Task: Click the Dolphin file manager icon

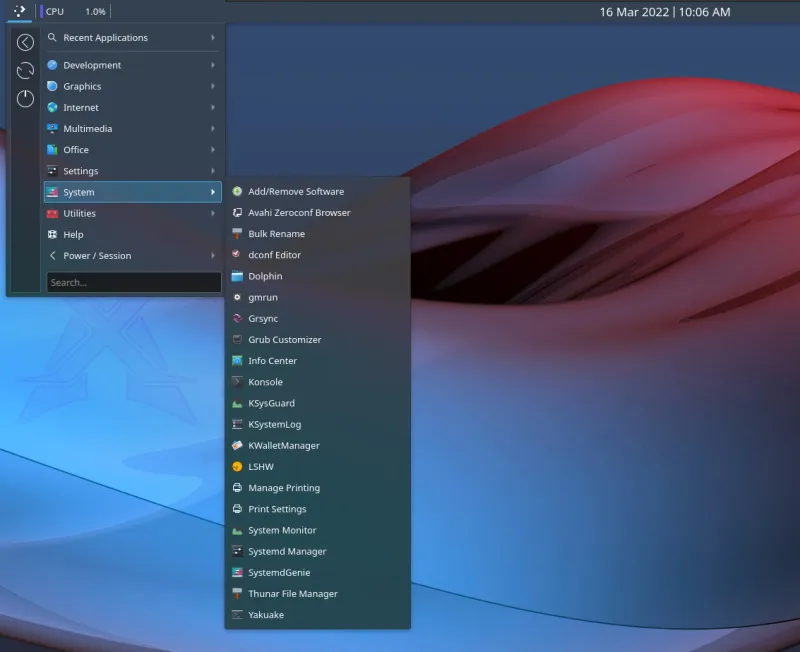Action: pos(237,276)
